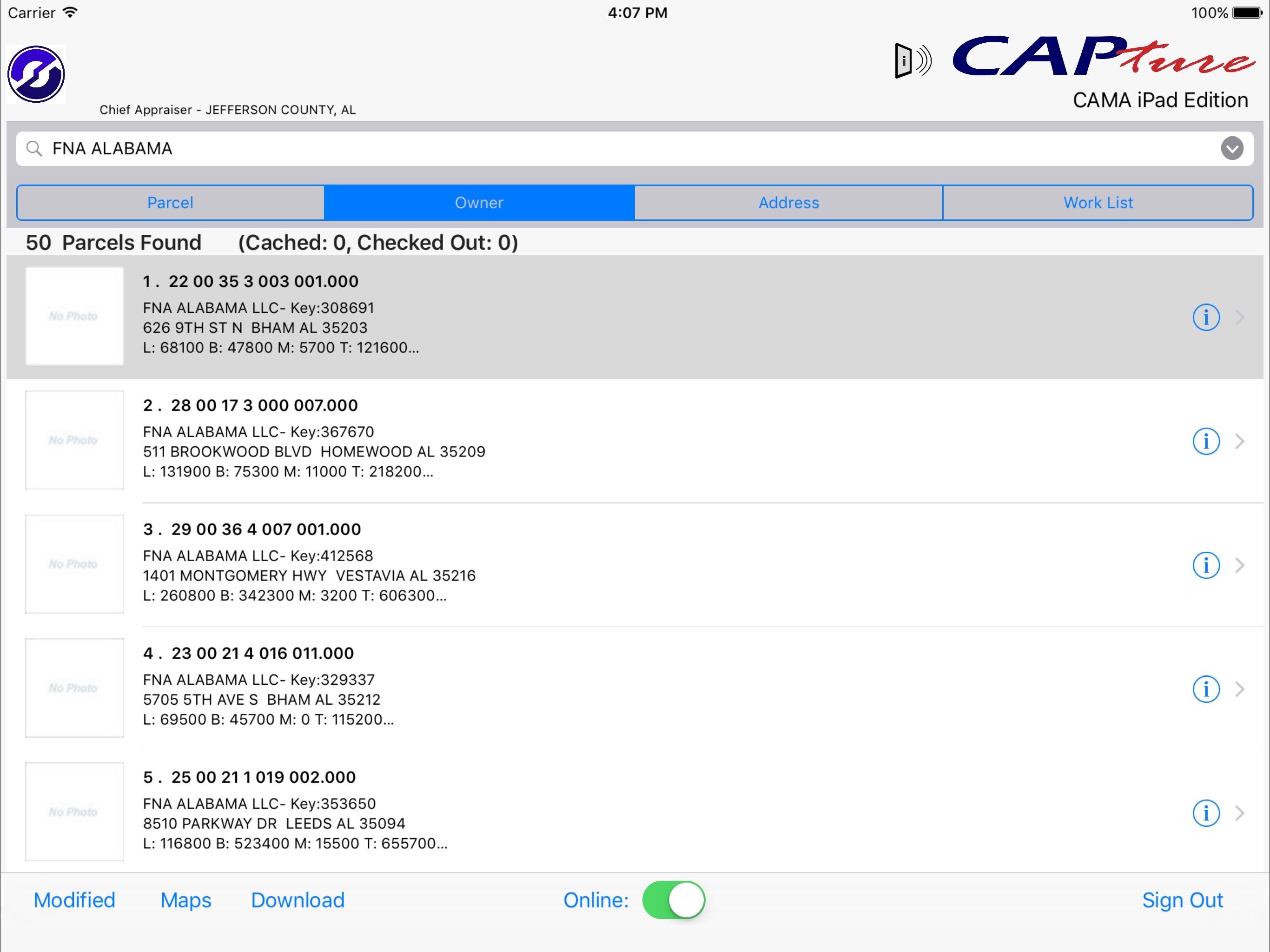Open info for parcel 29 00 36 4 007 001.000
1270x952 pixels.
point(1206,565)
